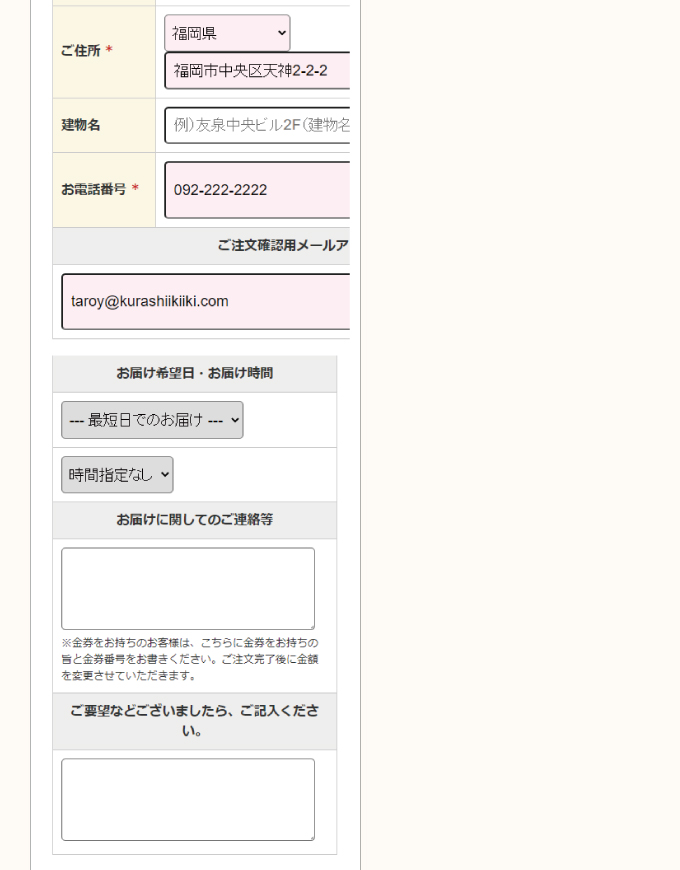Click the お届けに関してのご連絡等 heading
This screenshot has width=680, height=870.
tap(195, 520)
